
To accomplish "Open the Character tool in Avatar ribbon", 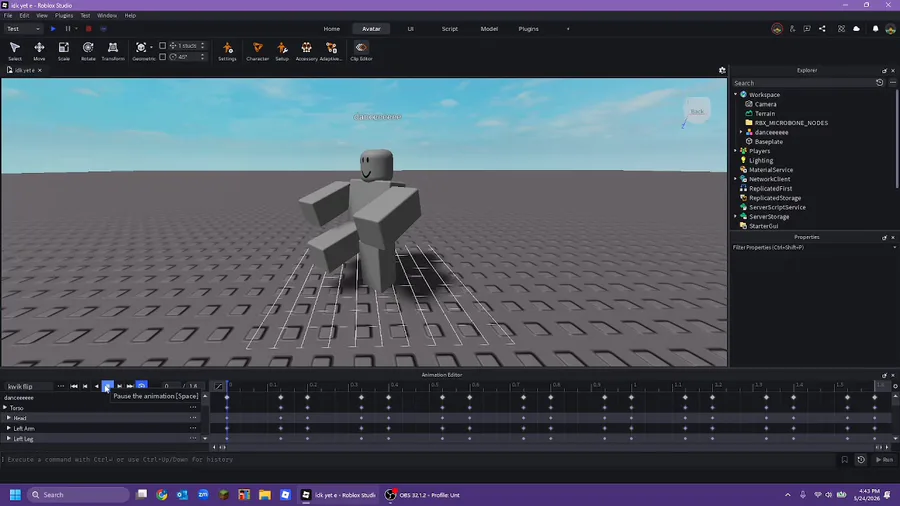I will [x=257, y=50].
